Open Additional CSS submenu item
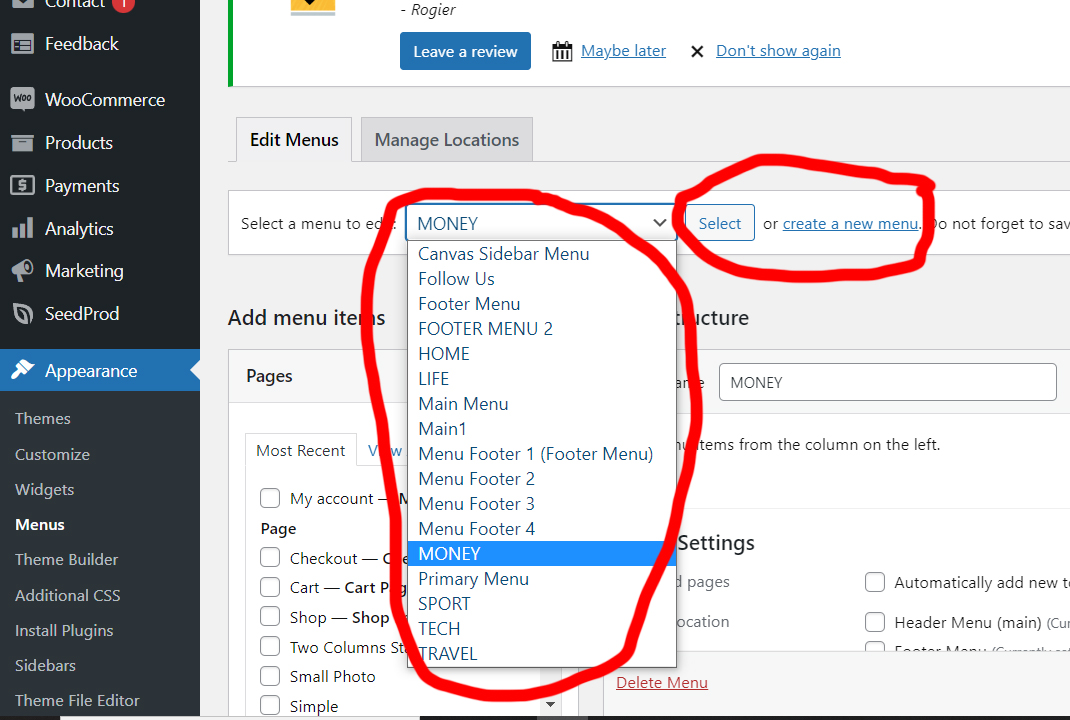This screenshot has height=720, width=1070. (68, 595)
